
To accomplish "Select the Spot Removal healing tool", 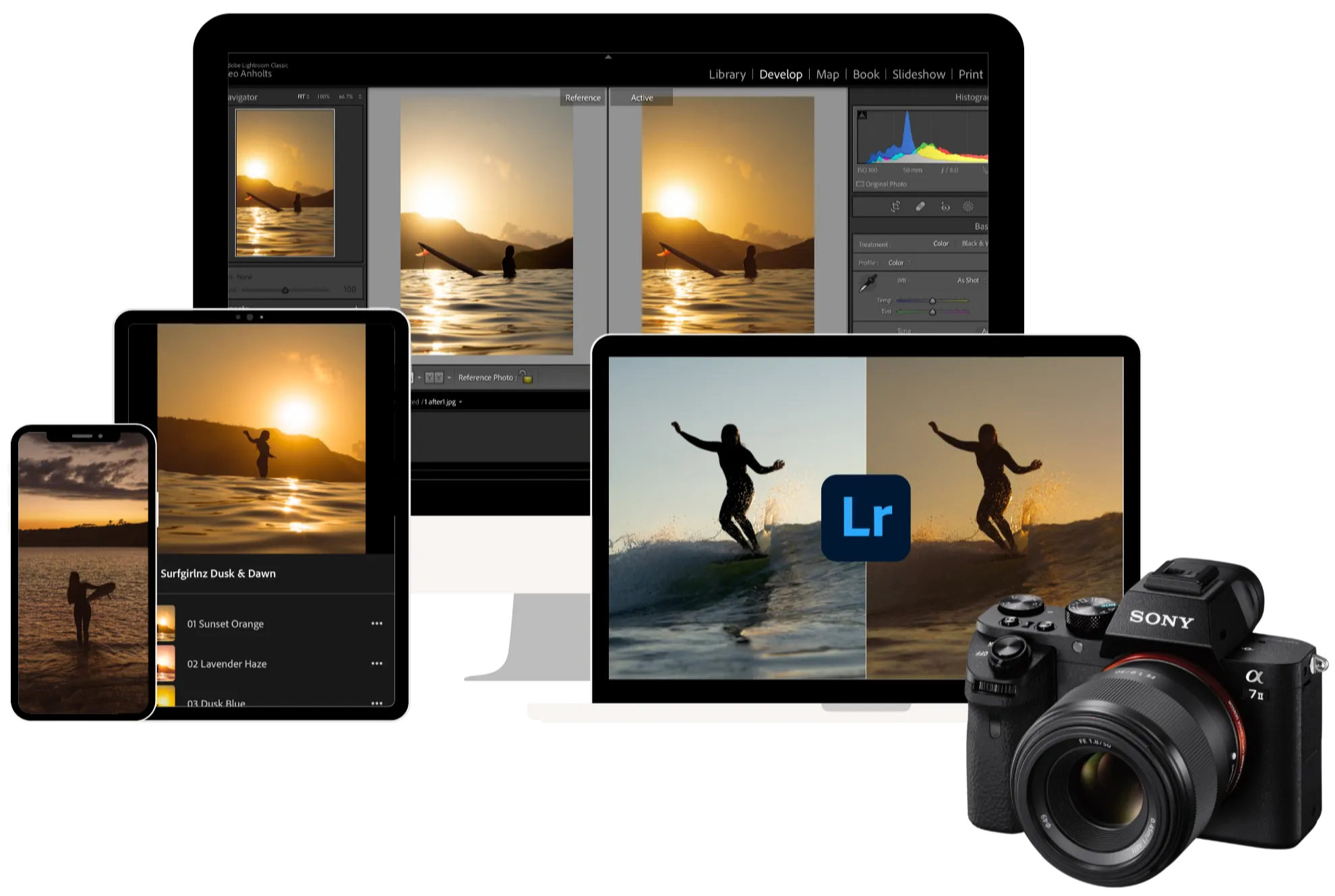I will click(920, 207).
